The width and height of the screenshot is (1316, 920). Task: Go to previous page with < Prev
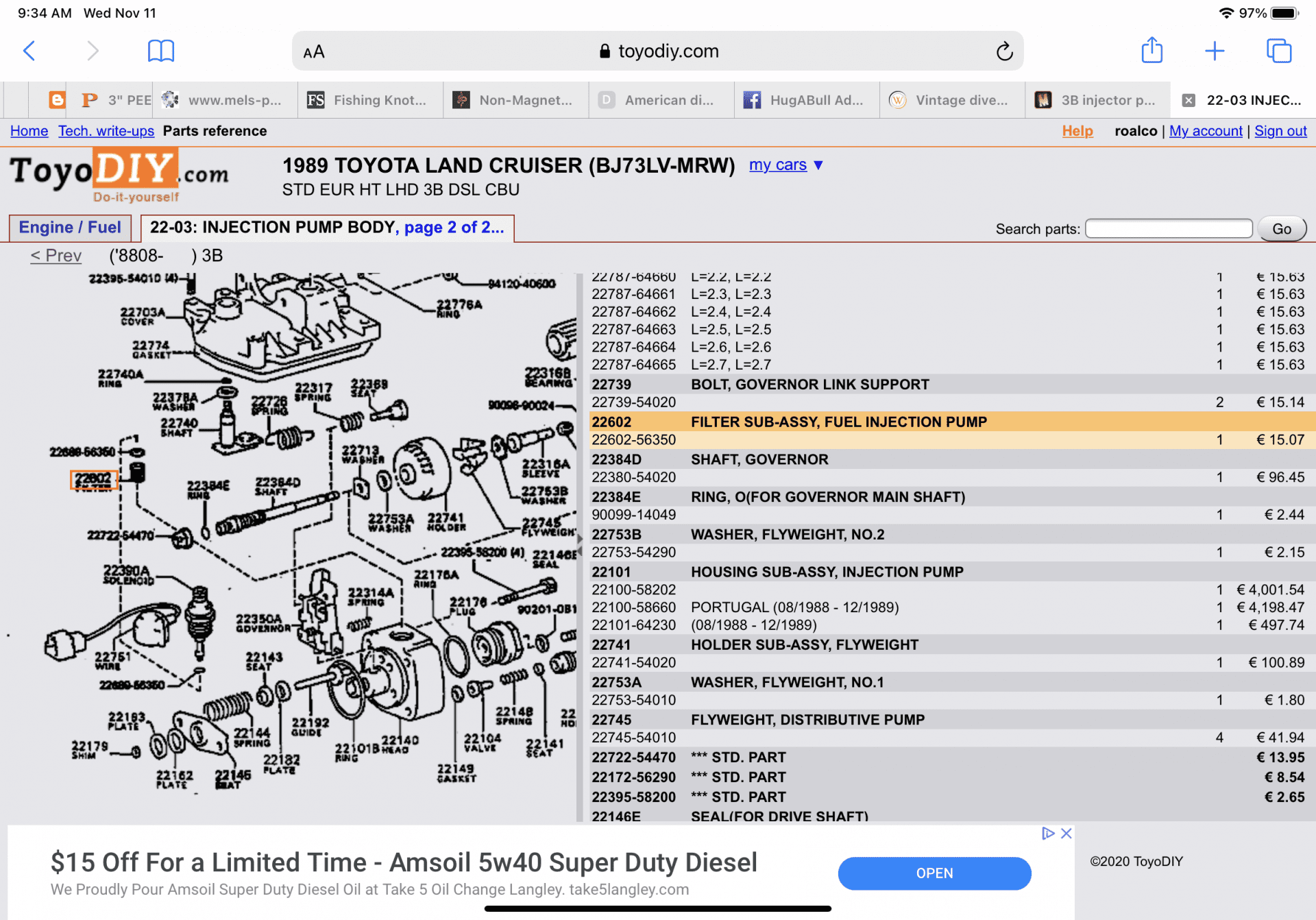click(56, 256)
